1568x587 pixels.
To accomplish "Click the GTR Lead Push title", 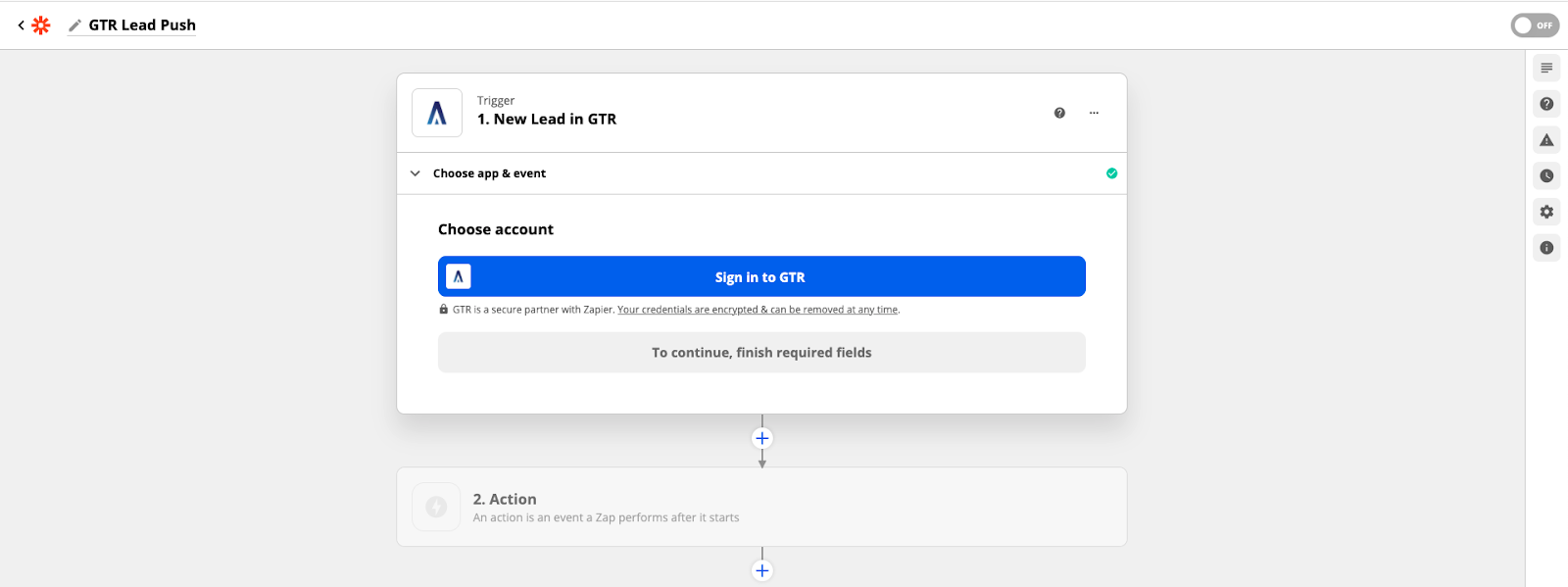I will click(142, 25).
